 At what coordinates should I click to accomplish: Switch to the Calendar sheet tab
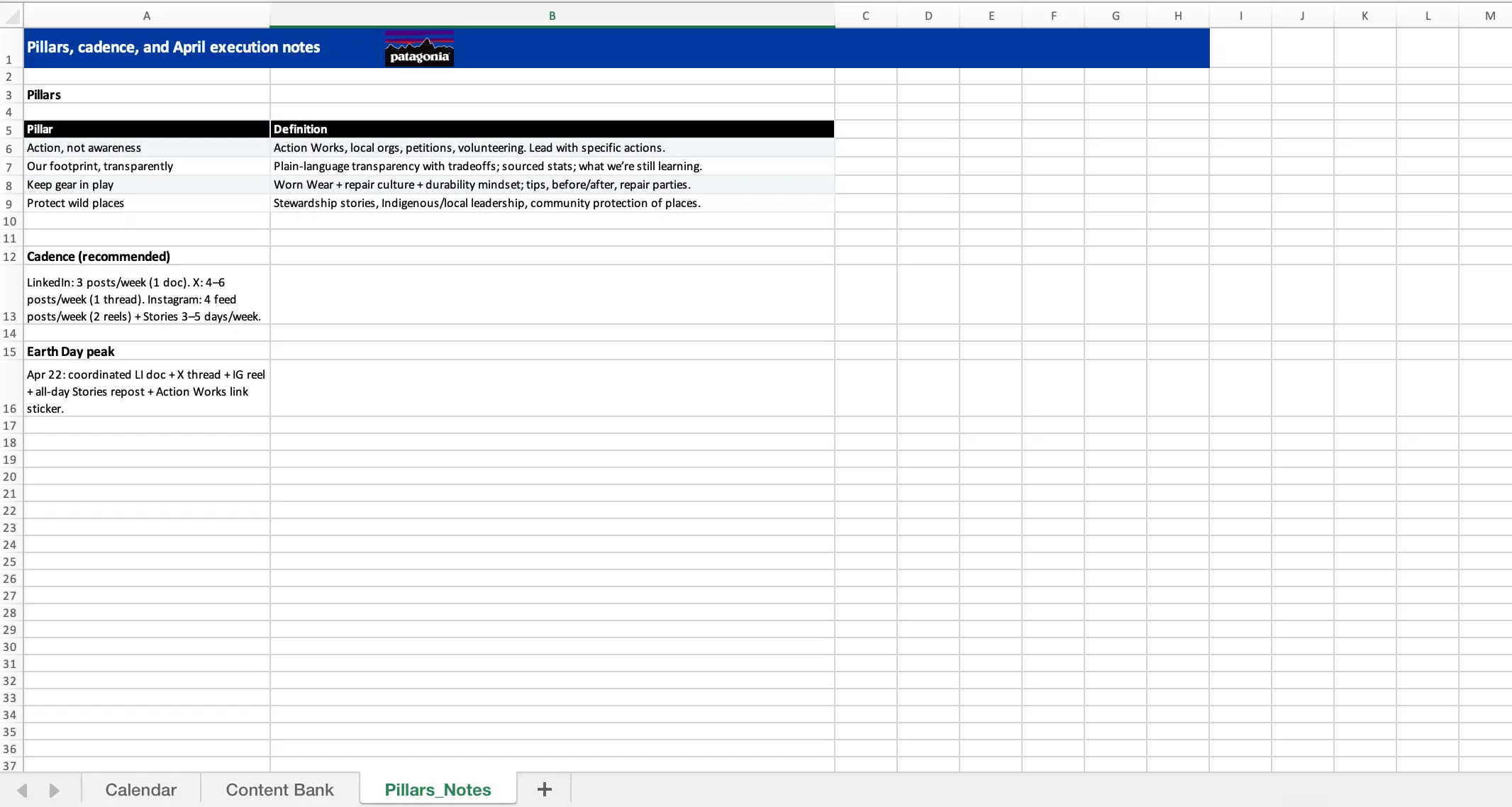click(x=140, y=789)
